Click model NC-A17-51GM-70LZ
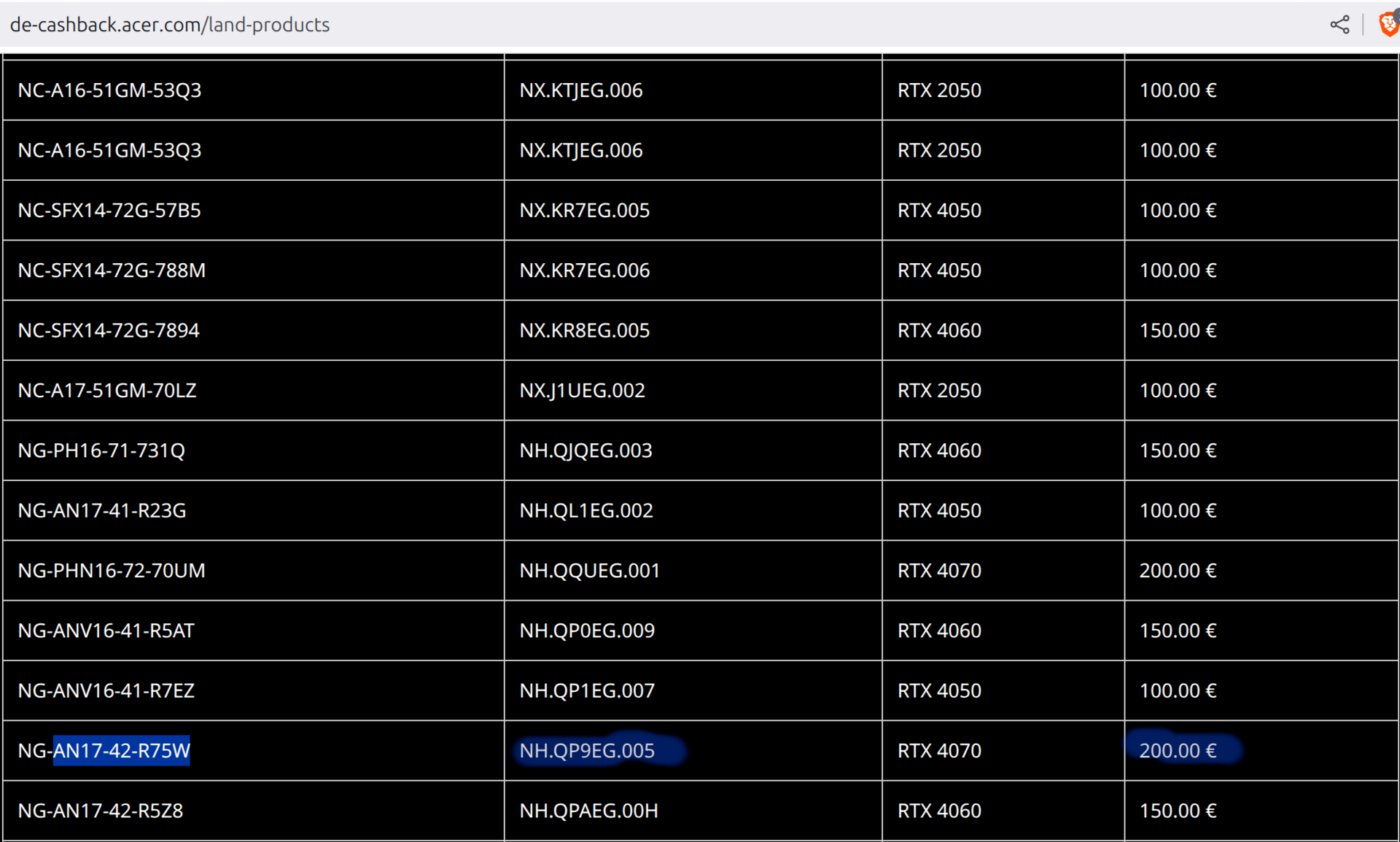 107,391
